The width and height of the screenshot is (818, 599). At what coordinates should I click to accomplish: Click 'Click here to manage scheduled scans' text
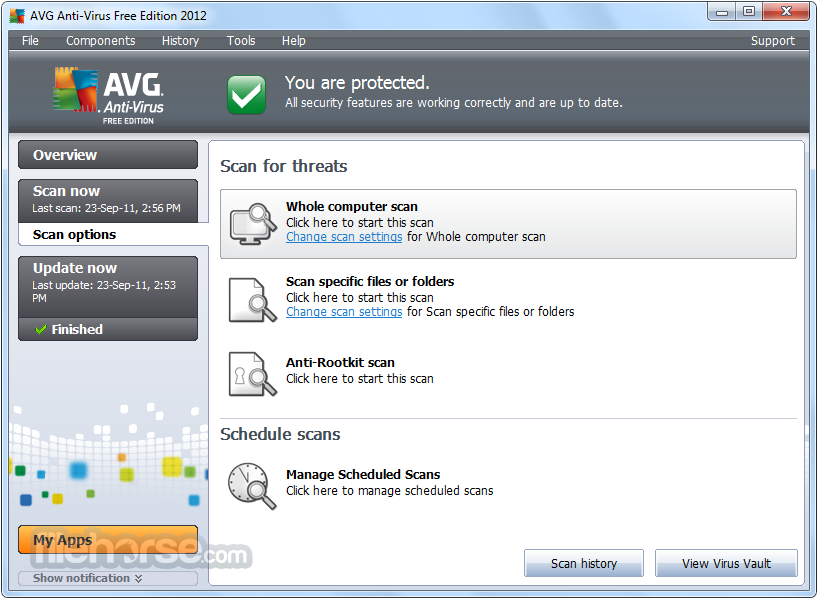[389, 491]
